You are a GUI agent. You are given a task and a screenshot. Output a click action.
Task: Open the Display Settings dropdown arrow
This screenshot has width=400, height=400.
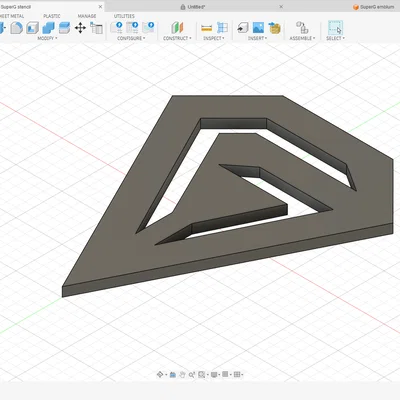(219, 375)
